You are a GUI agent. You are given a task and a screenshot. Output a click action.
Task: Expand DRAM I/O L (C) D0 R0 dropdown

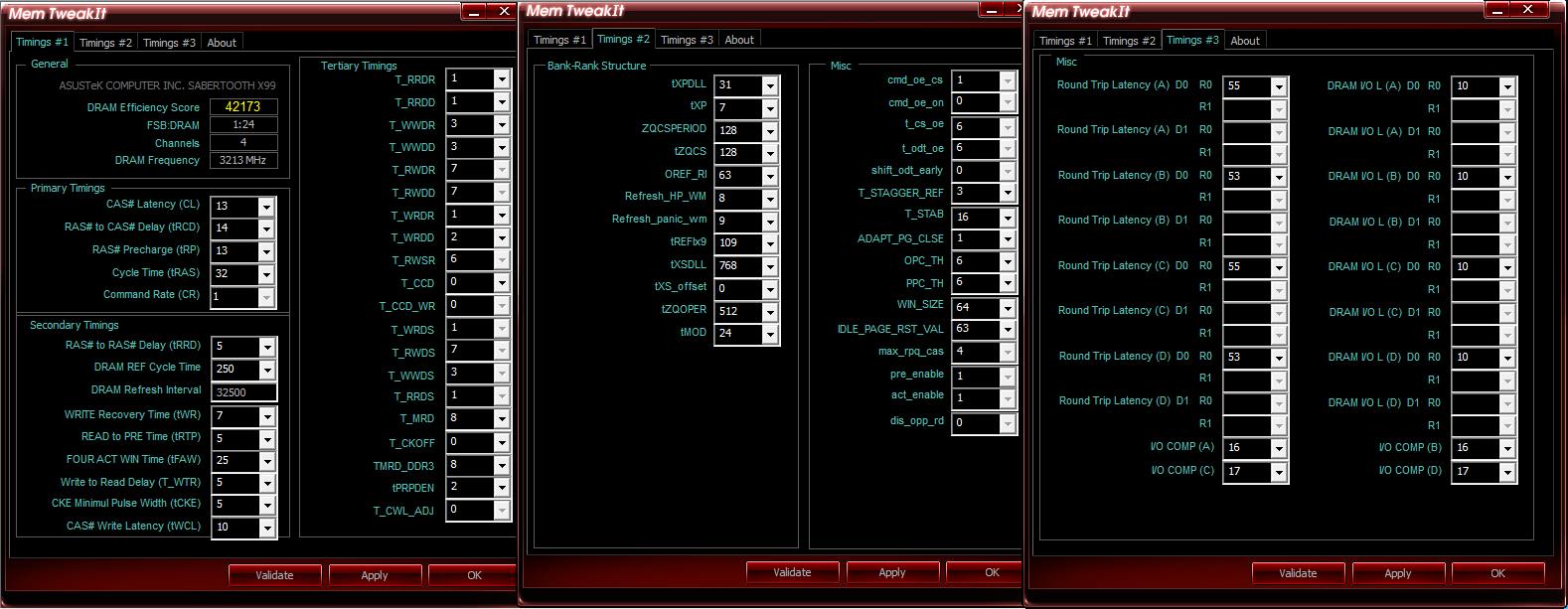click(x=1507, y=268)
